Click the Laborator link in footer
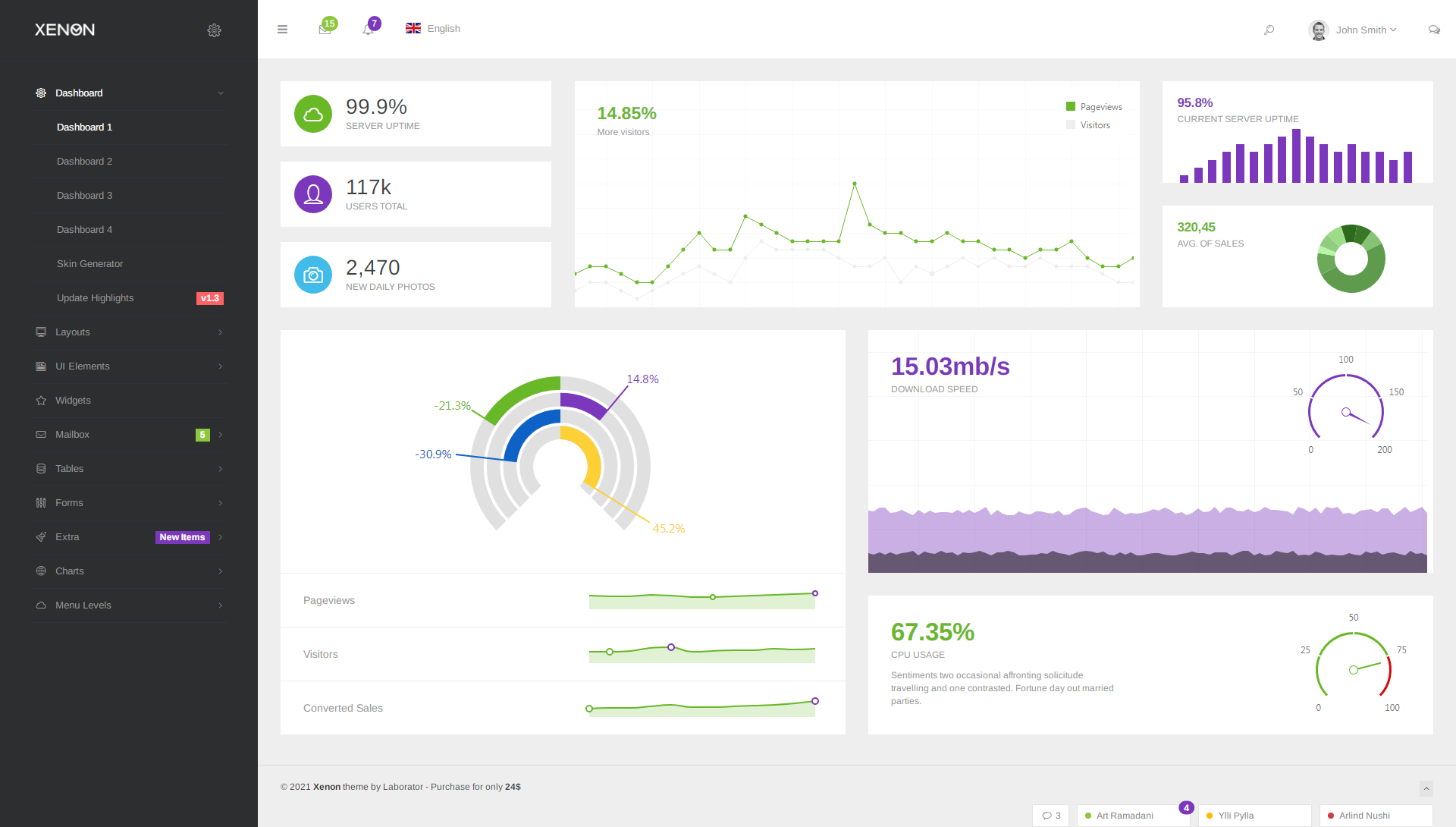Viewport: 1456px width, 827px height. tap(403, 787)
